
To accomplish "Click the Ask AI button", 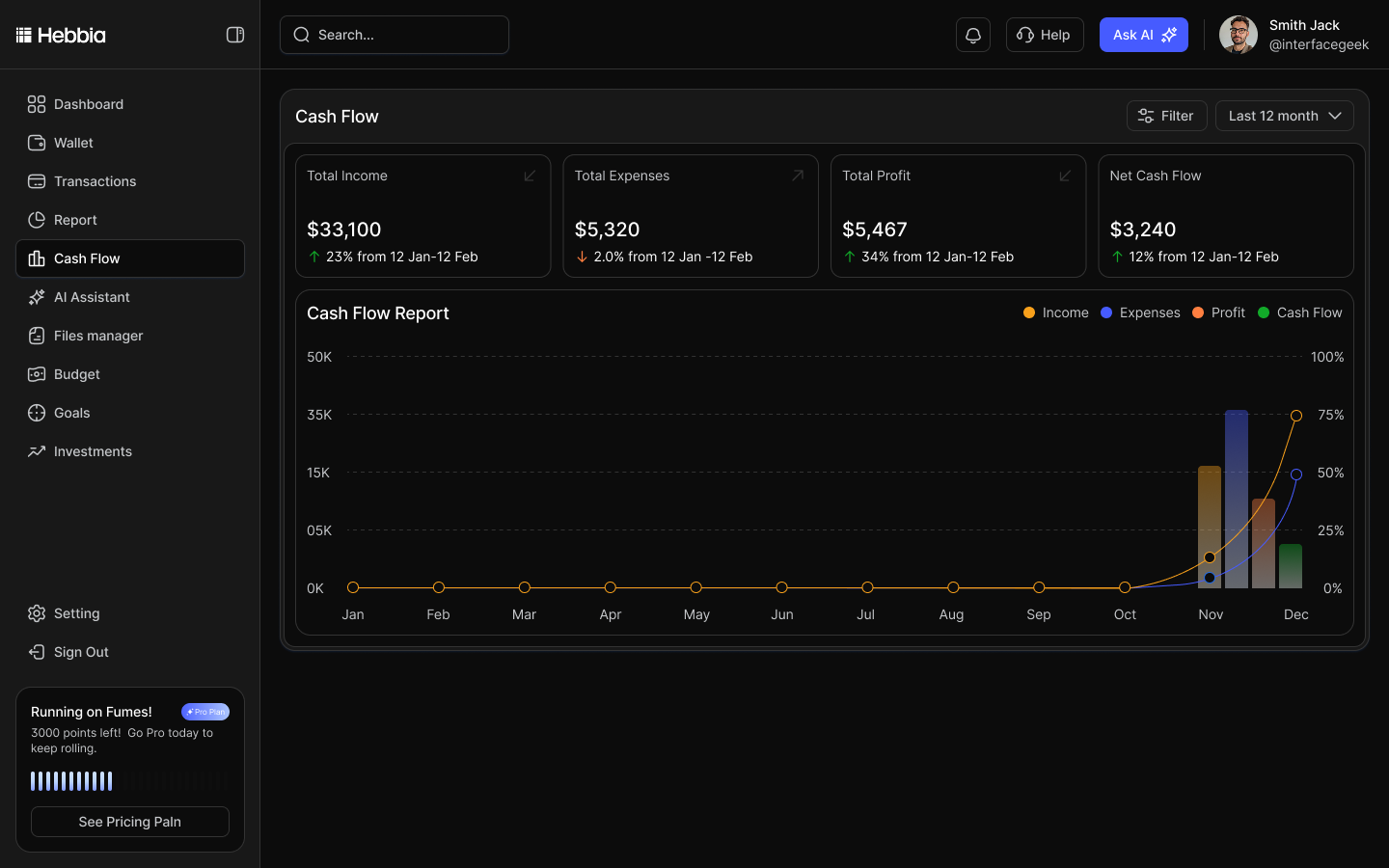I will (1143, 35).
